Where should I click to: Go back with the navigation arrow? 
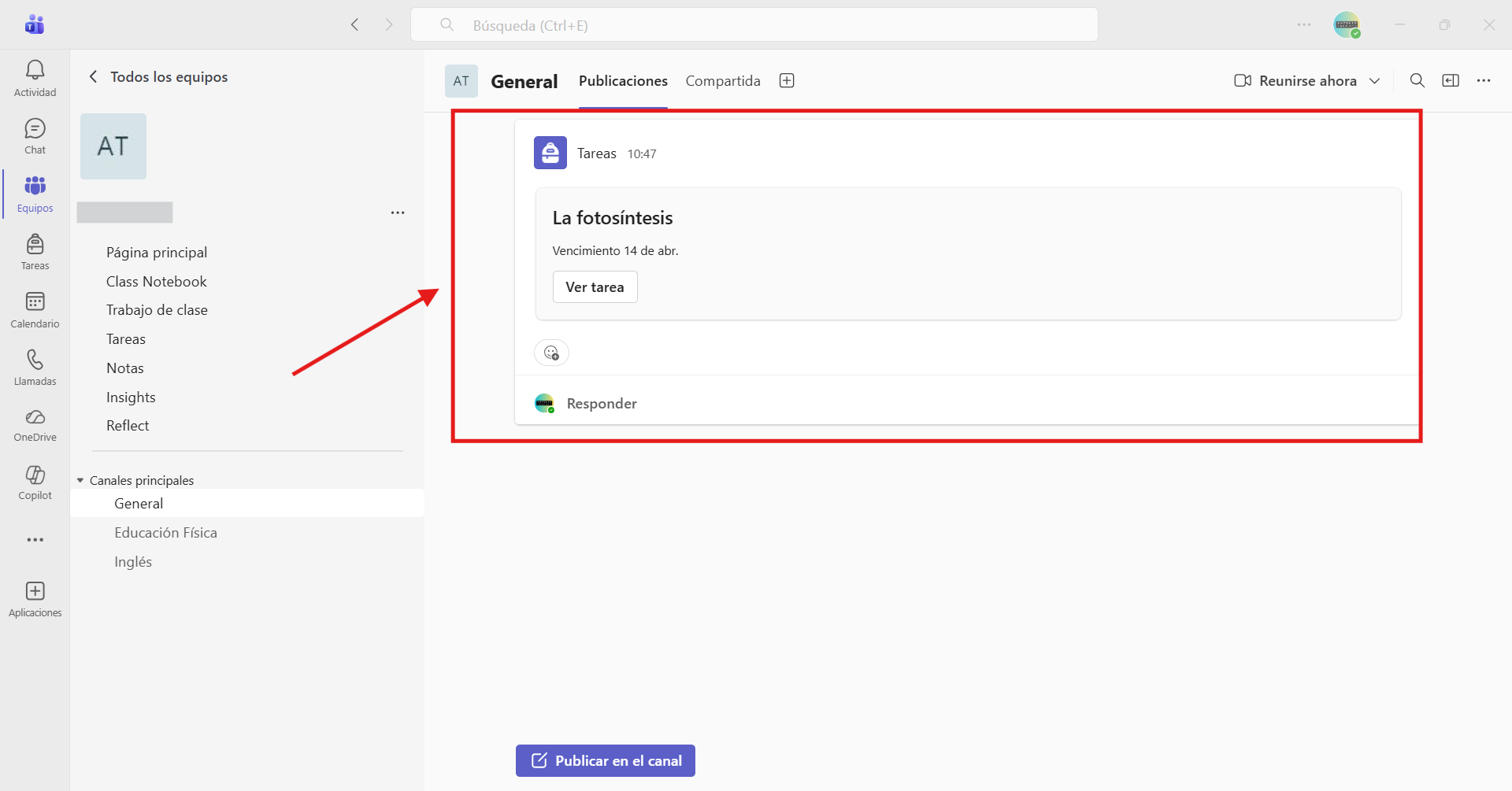[355, 24]
